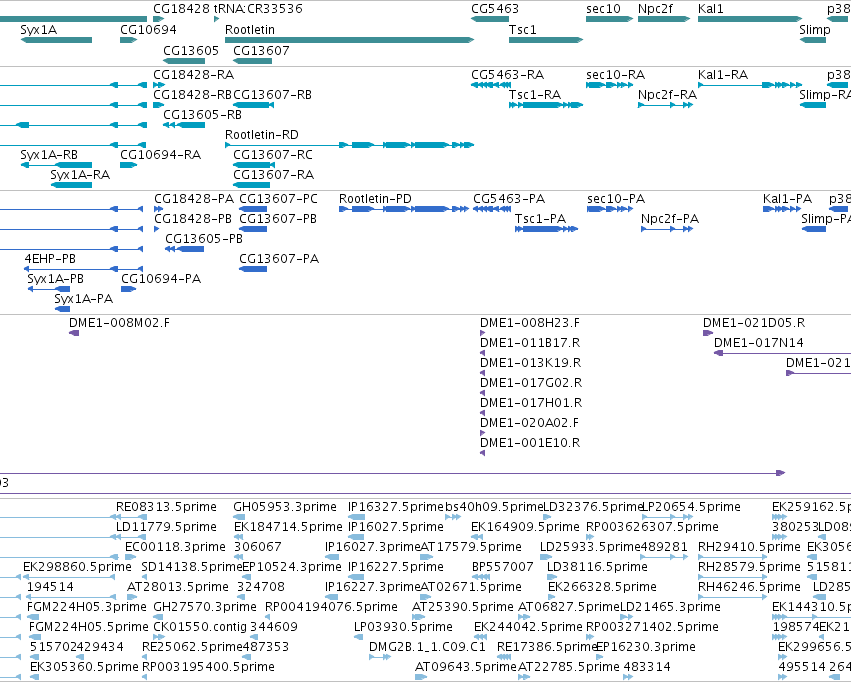Select the Kal1 gene label

(710, 9)
